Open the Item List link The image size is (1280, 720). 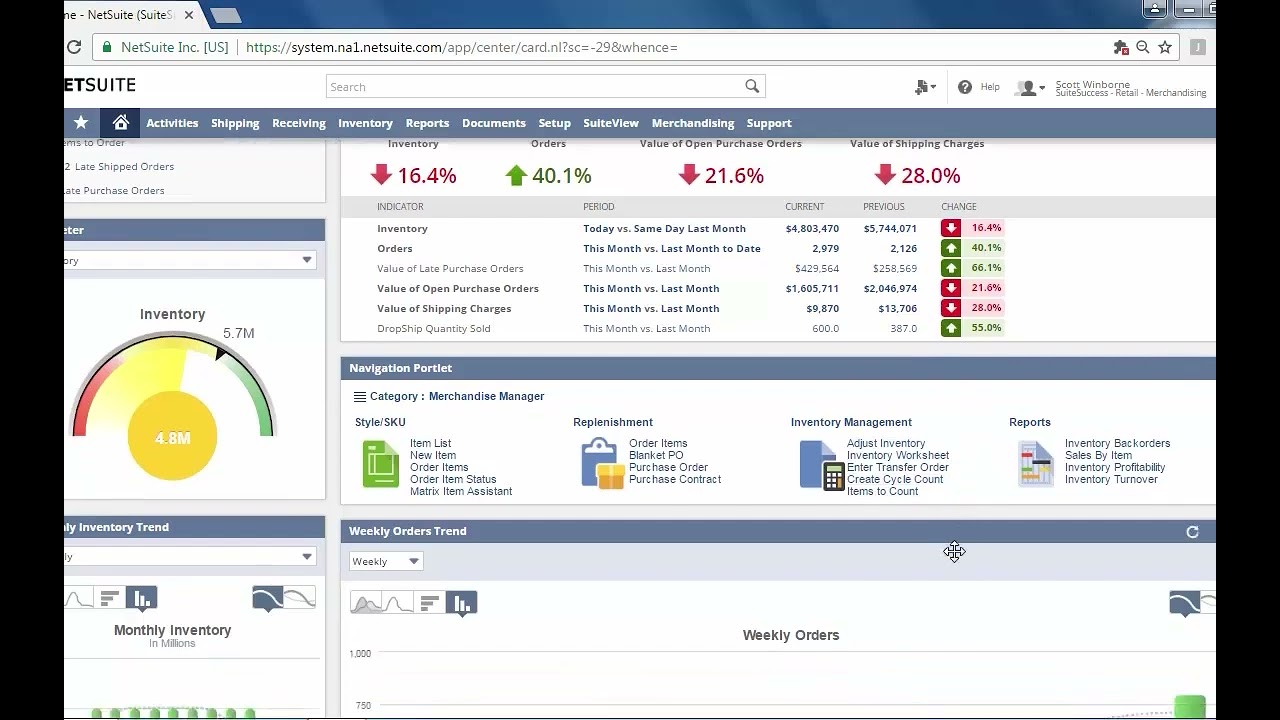point(430,443)
